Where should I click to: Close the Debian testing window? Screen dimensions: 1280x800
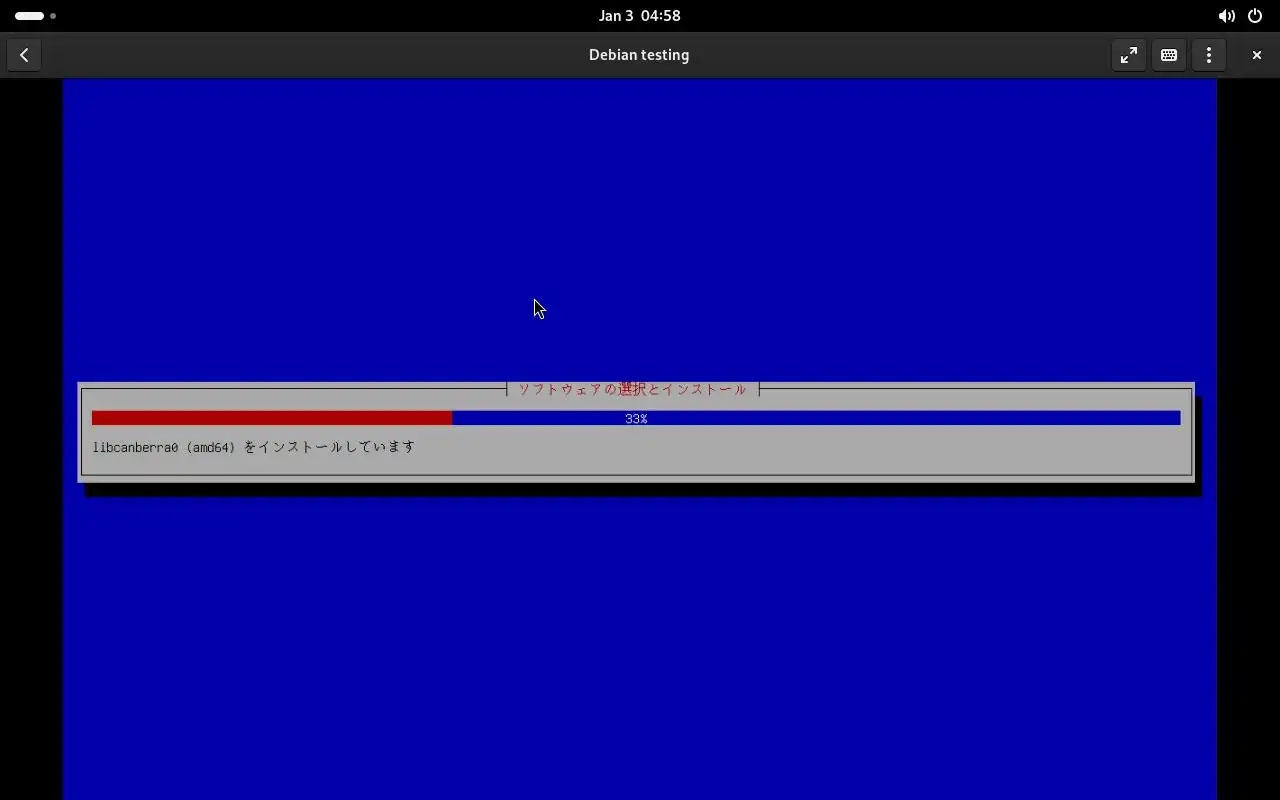coord(1257,55)
